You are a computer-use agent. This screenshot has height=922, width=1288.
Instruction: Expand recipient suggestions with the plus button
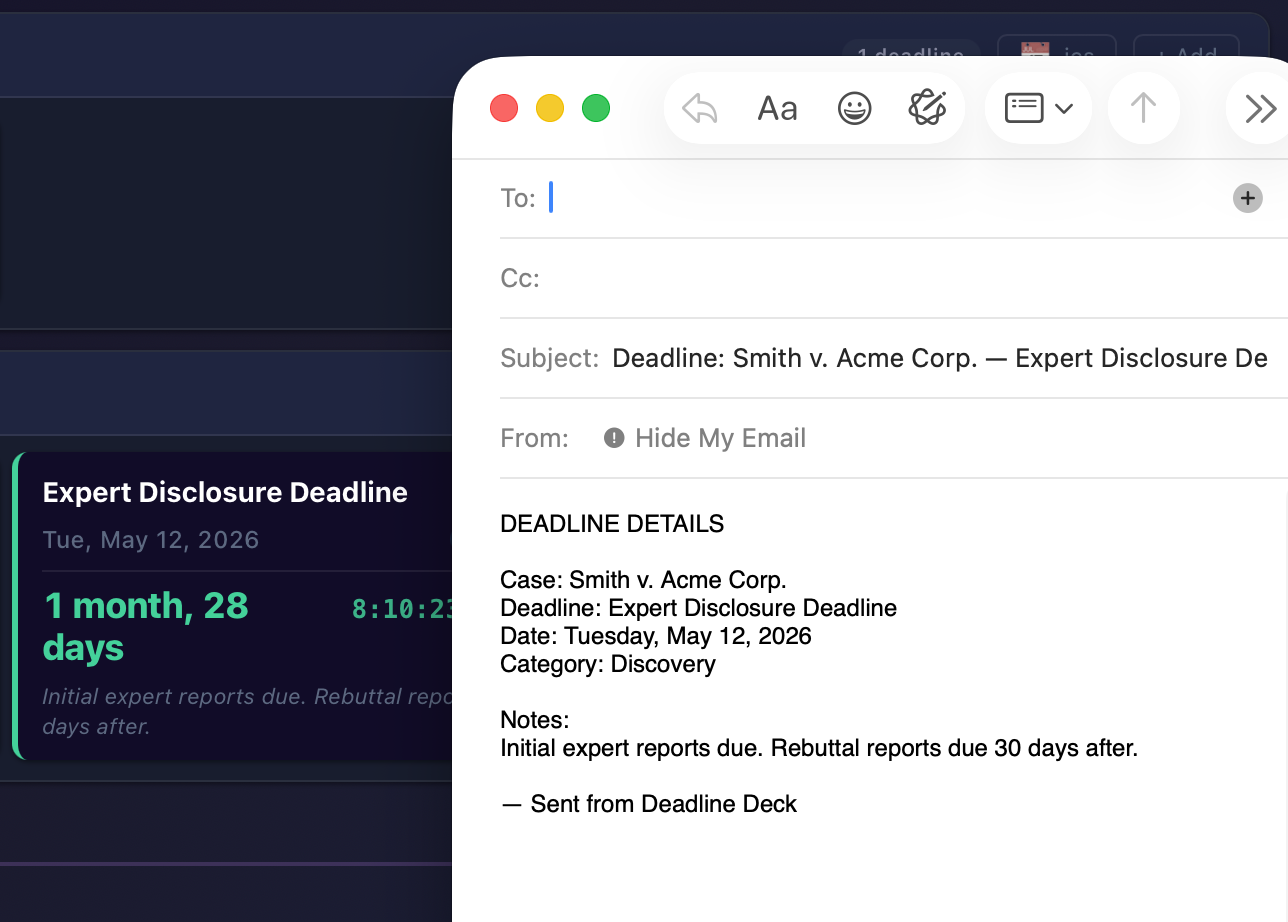[x=1247, y=198]
